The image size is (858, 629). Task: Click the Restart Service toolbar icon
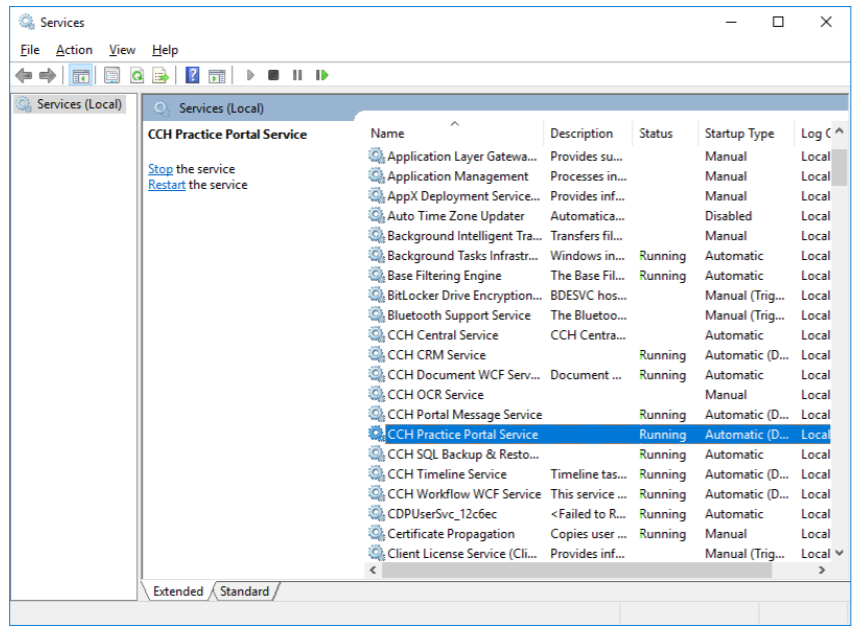(x=322, y=75)
